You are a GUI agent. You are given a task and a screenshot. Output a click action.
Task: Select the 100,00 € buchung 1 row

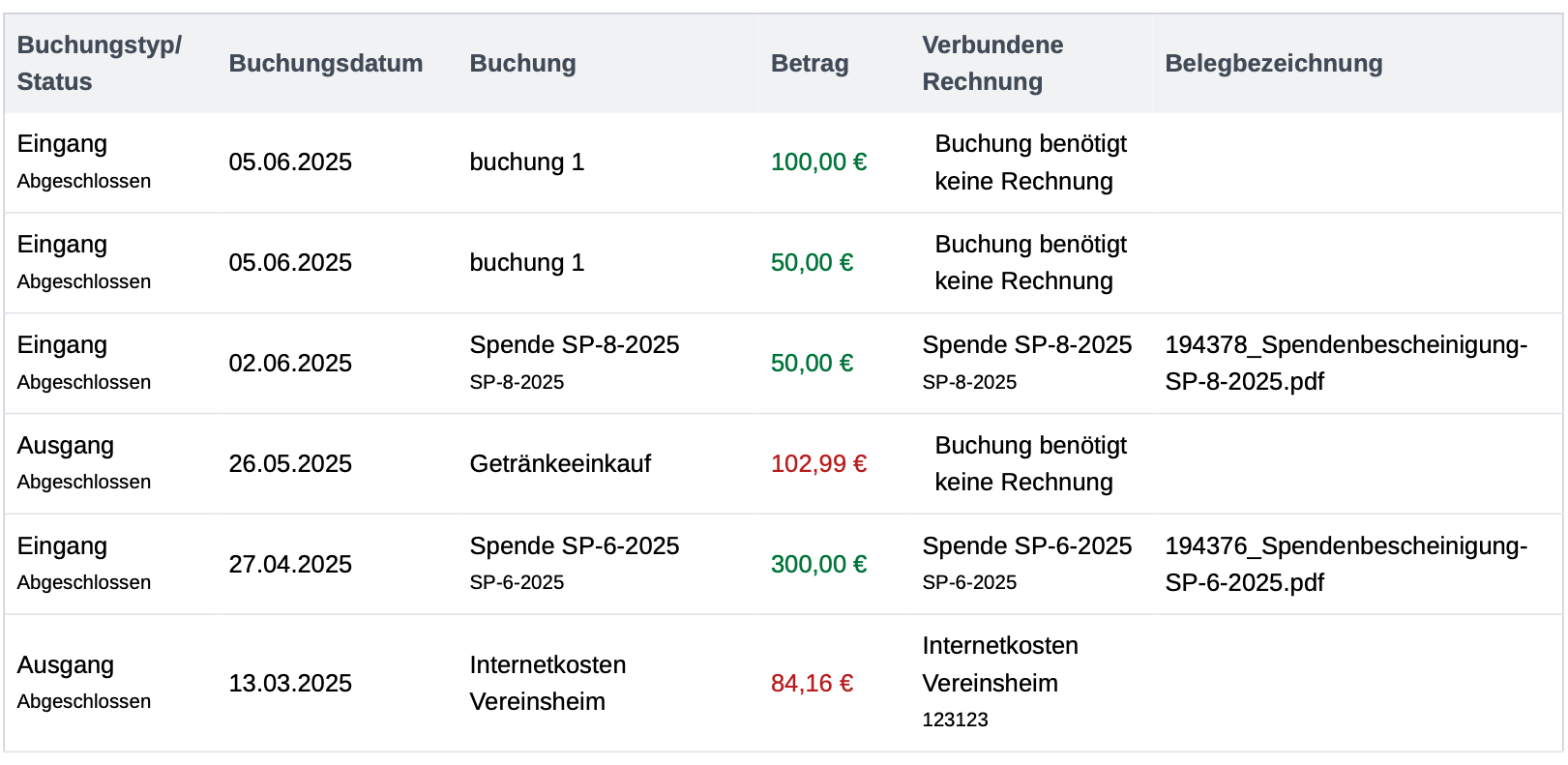[783, 162]
